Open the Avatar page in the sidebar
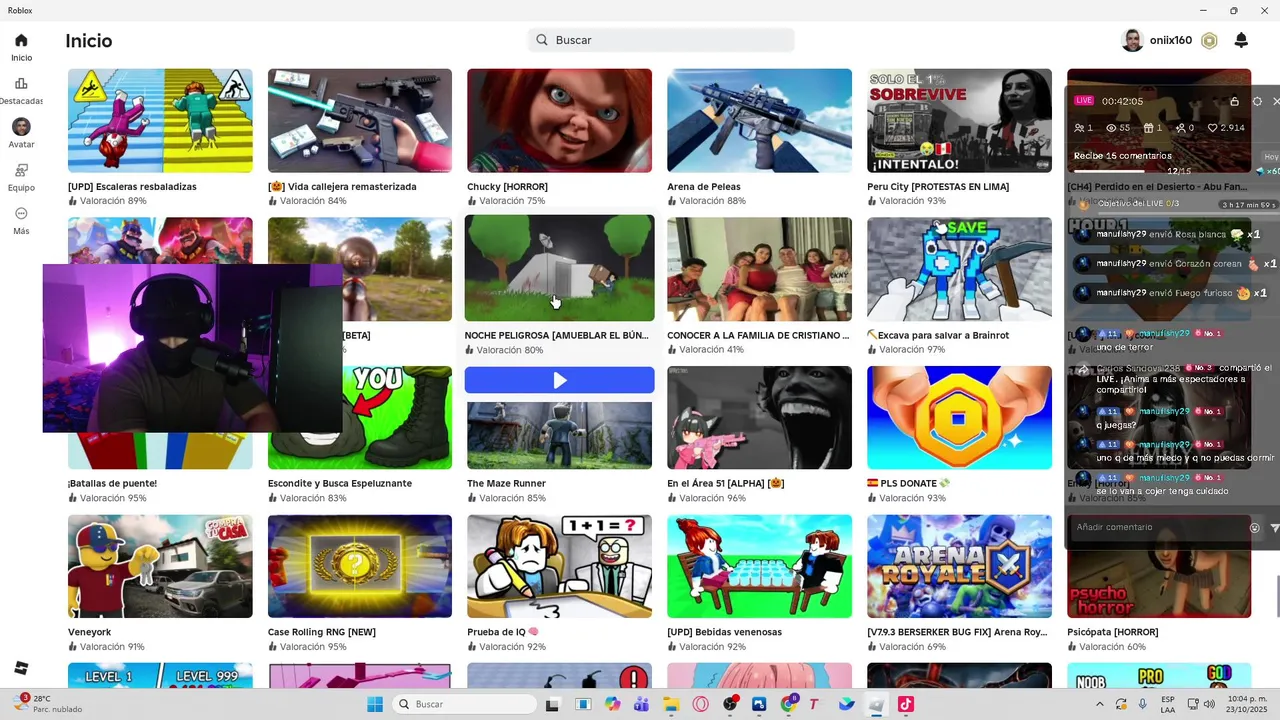The image size is (1280, 720). pos(21,134)
